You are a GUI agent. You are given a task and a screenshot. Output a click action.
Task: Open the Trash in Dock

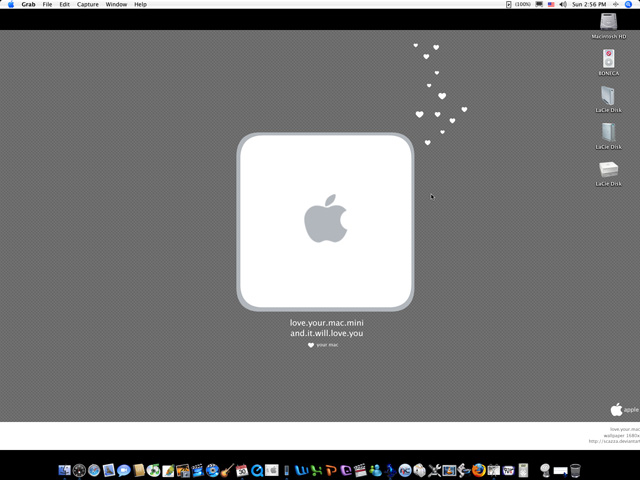tap(576, 471)
